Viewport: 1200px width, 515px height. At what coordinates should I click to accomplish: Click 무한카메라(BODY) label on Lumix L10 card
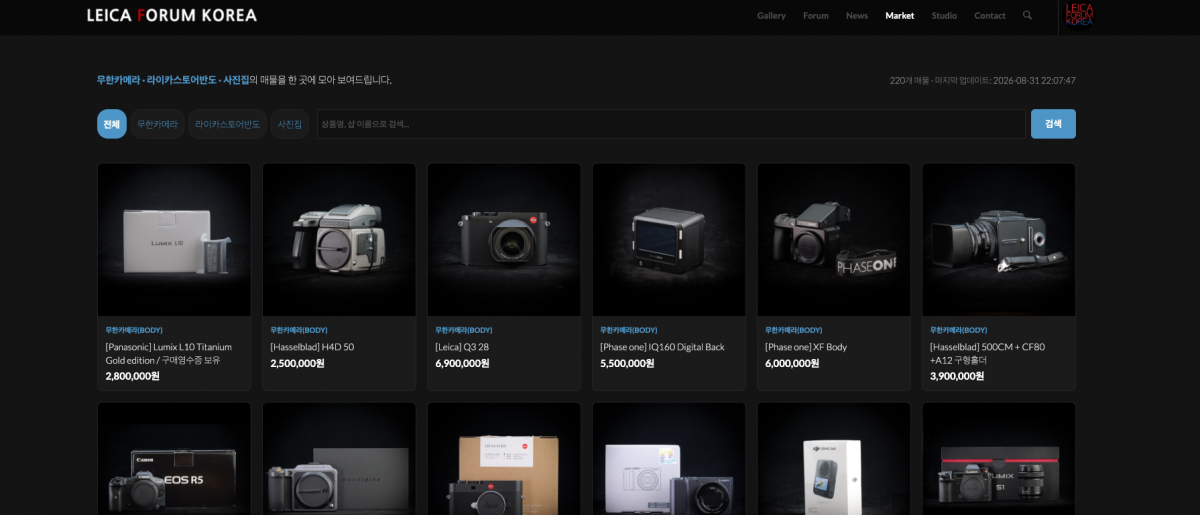click(134, 330)
